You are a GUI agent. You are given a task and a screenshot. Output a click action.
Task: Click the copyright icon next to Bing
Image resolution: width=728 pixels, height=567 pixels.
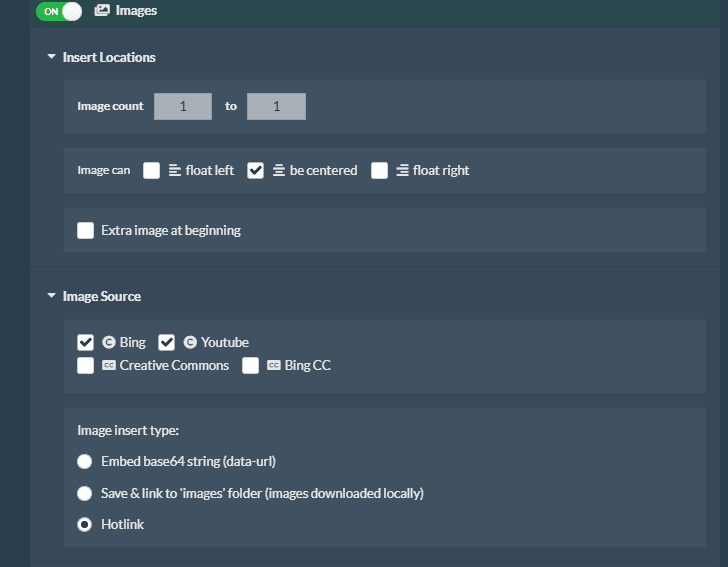[x=109, y=342]
